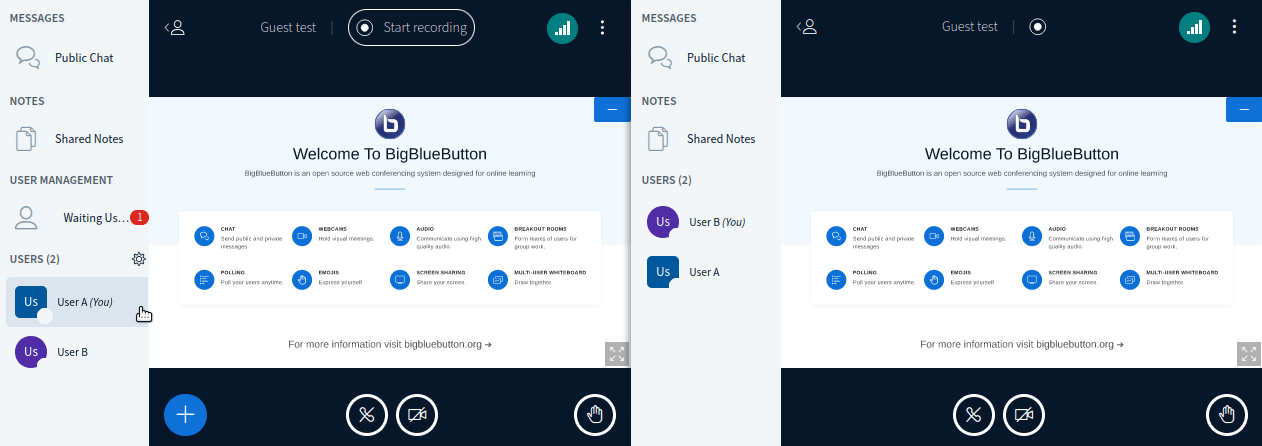Click Screen Sharing icon in User A slide
Screen dimensions: 1262x446
click(x=399, y=279)
